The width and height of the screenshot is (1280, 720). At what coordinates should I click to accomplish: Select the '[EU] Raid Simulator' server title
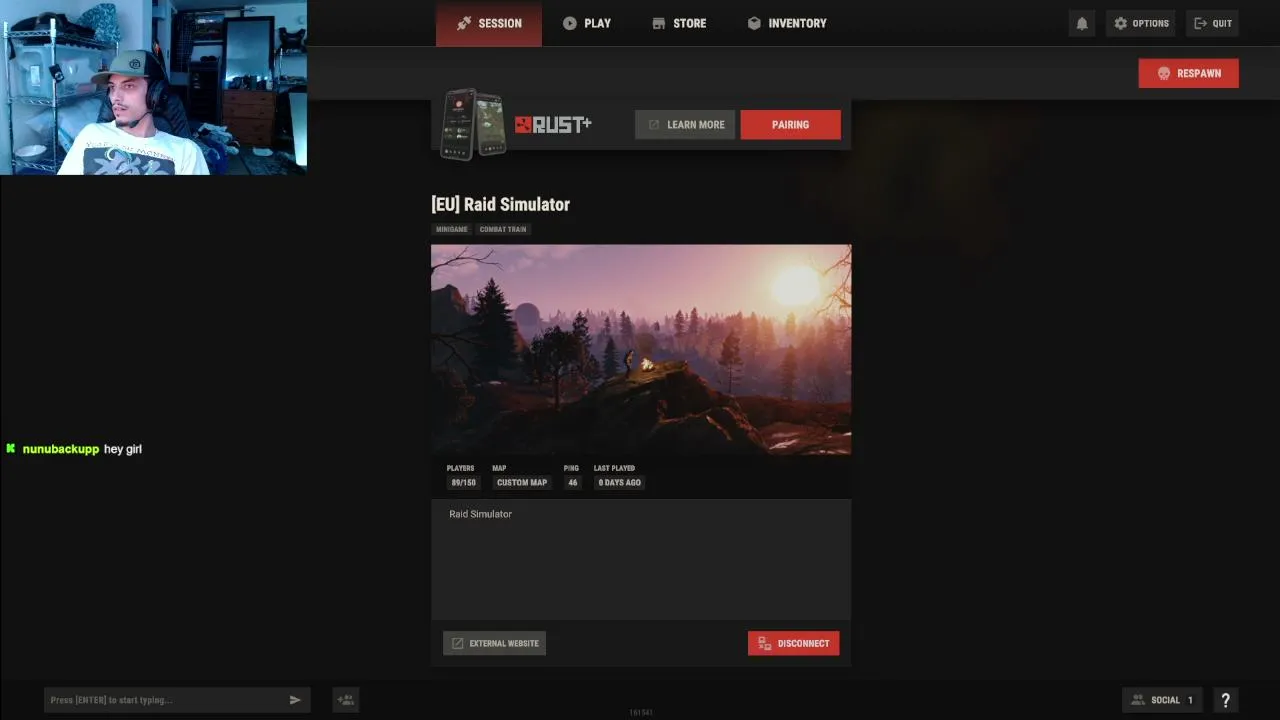(500, 204)
